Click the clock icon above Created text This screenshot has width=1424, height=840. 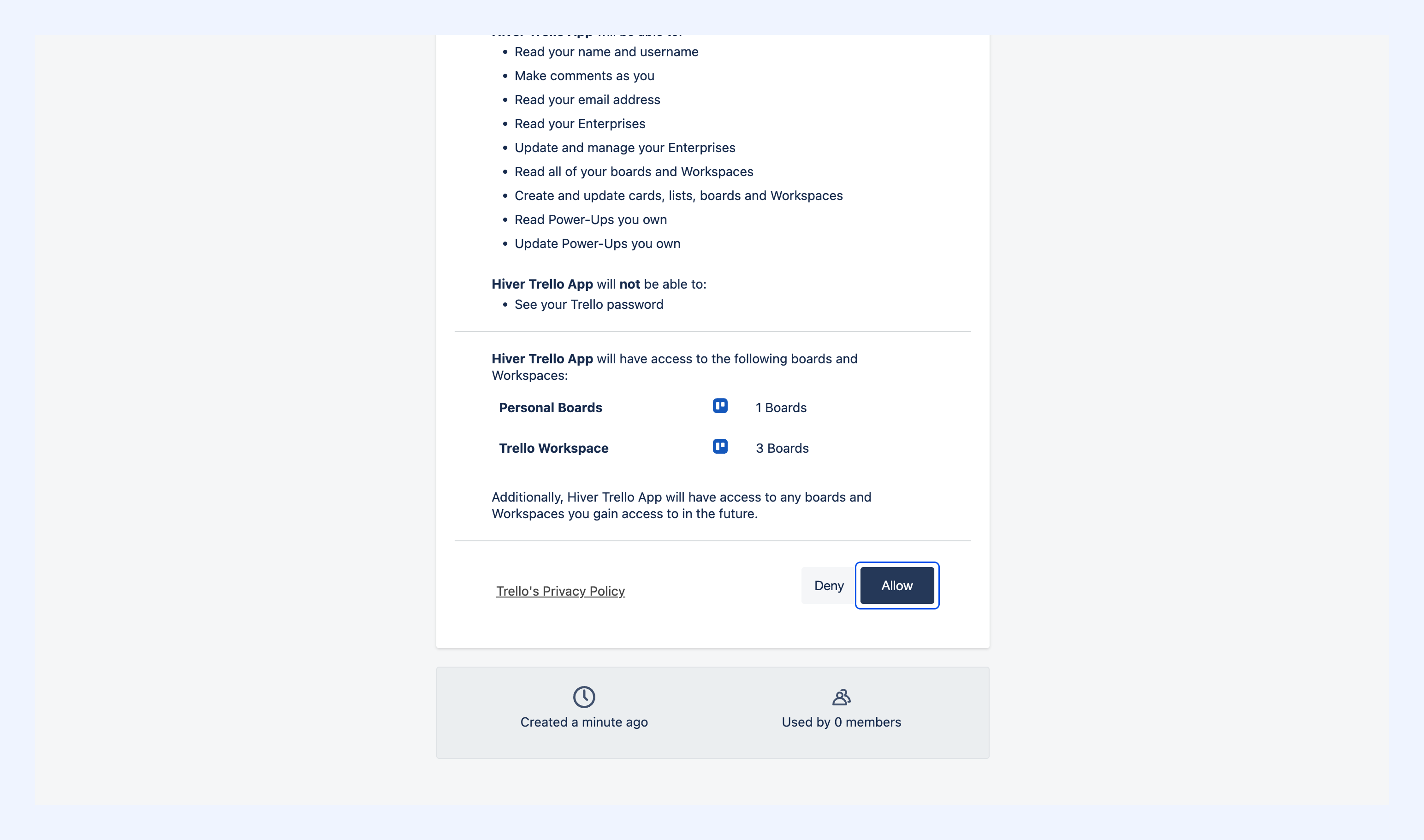[x=584, y=697]
